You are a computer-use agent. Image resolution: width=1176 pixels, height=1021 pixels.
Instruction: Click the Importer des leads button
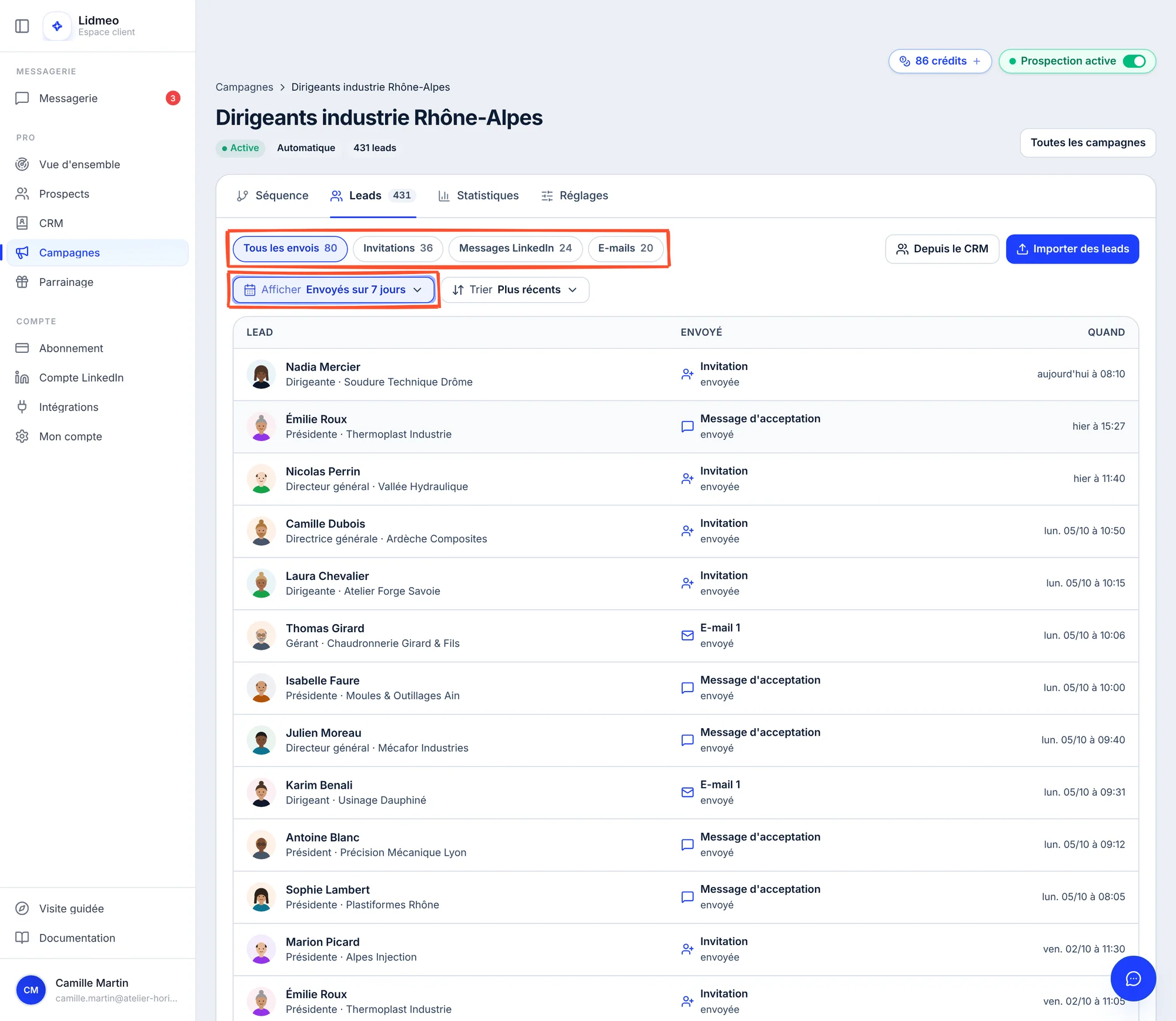point(1073,249)
